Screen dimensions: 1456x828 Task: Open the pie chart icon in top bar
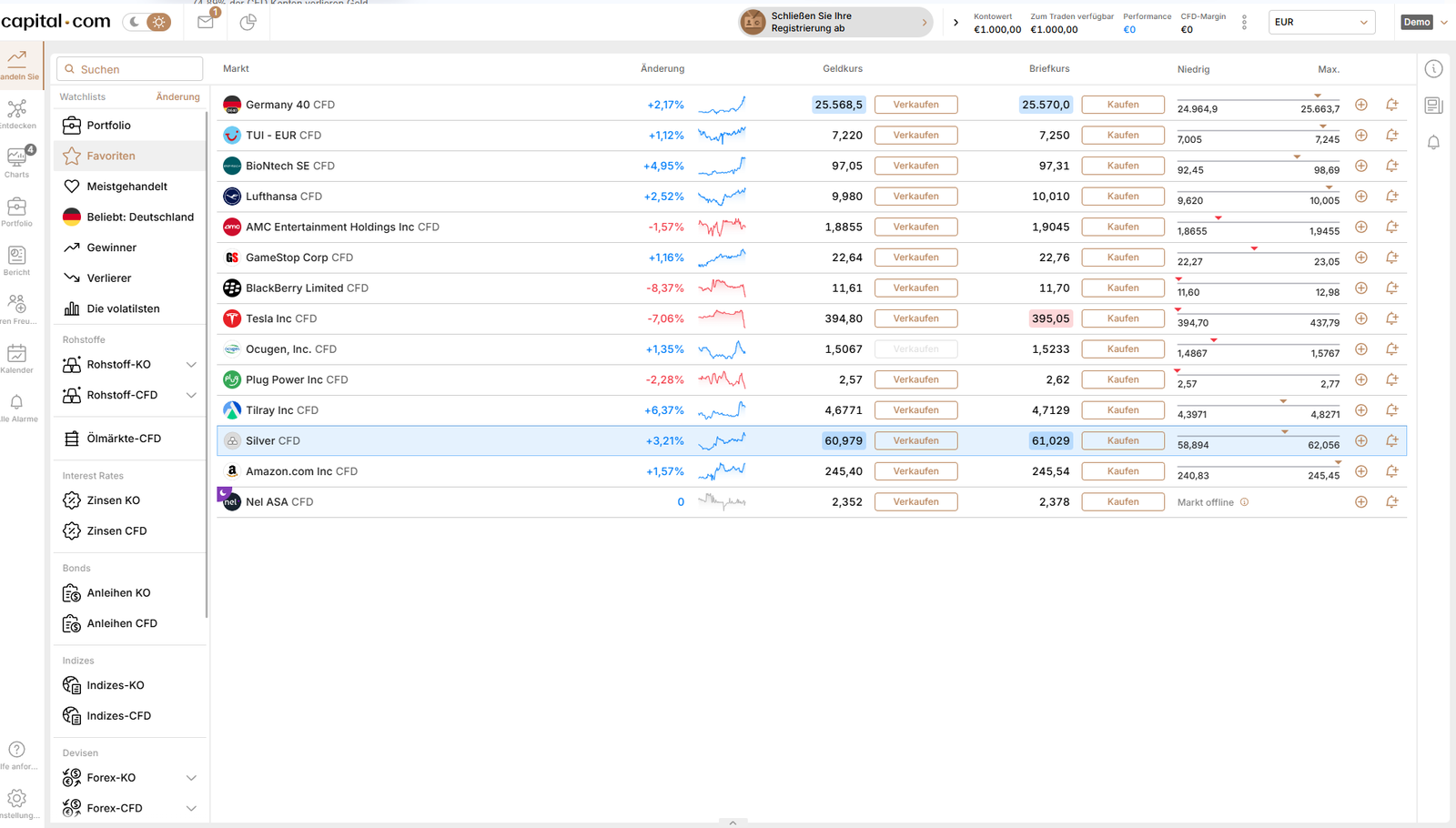pos(248,22)
